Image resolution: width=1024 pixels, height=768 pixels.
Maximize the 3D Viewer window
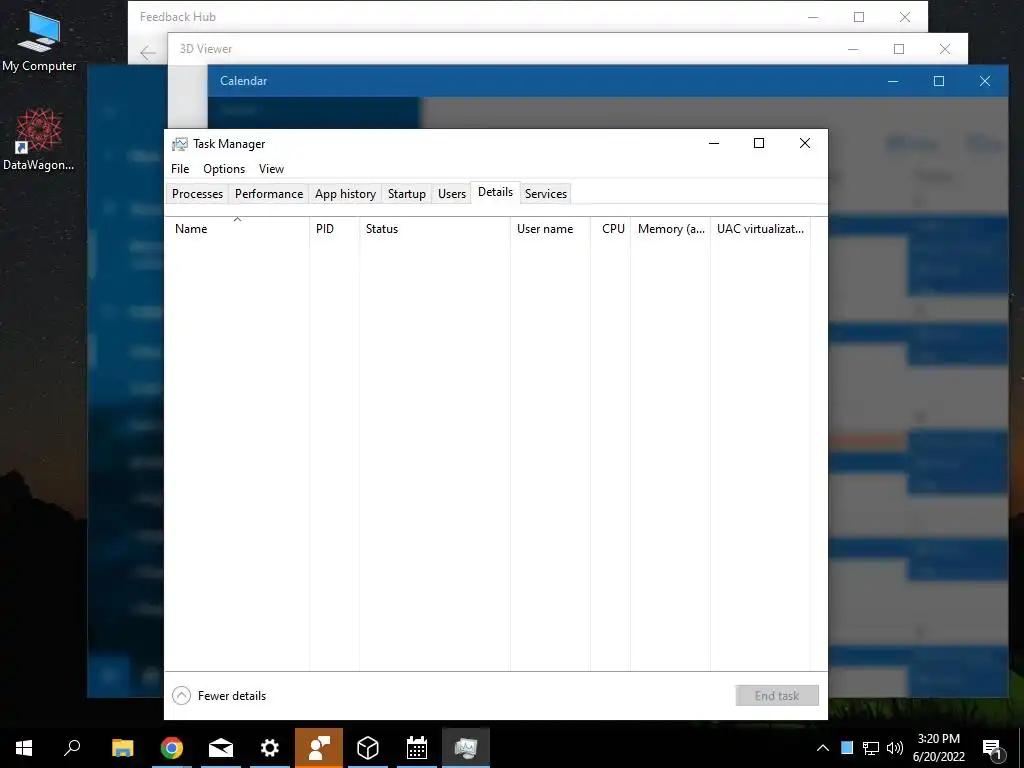coord(899,49)
